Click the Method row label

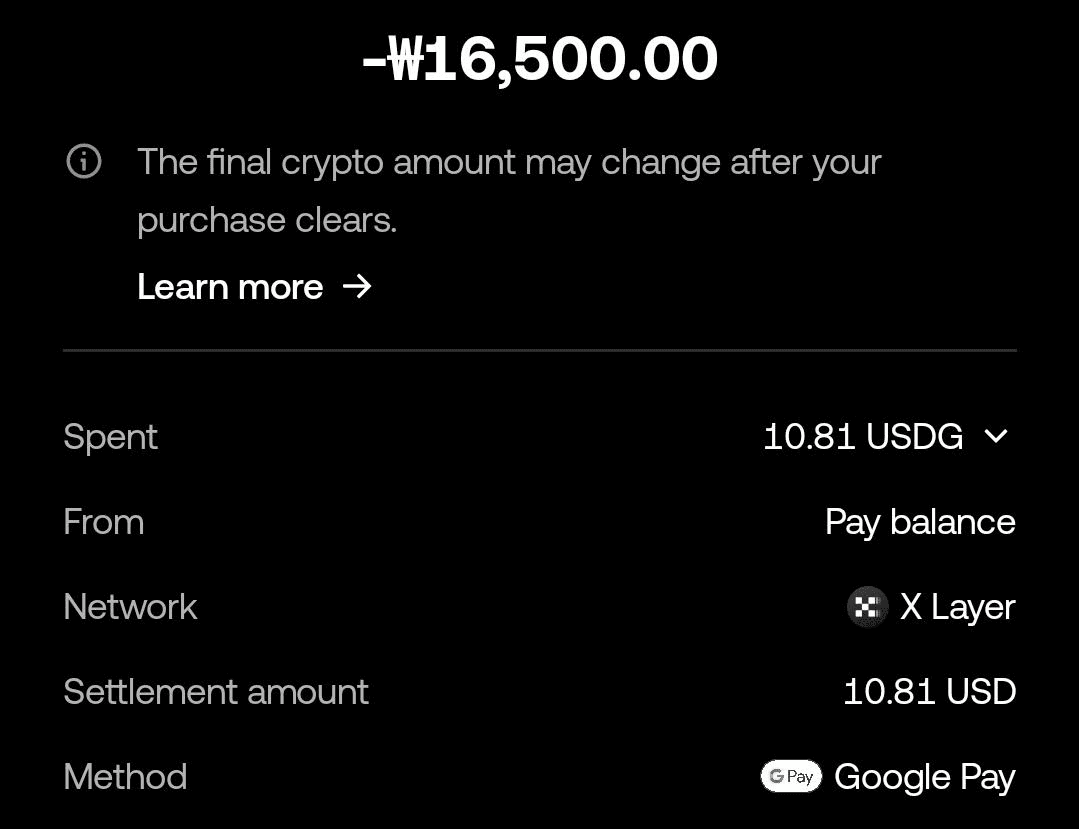coord(125,777)
